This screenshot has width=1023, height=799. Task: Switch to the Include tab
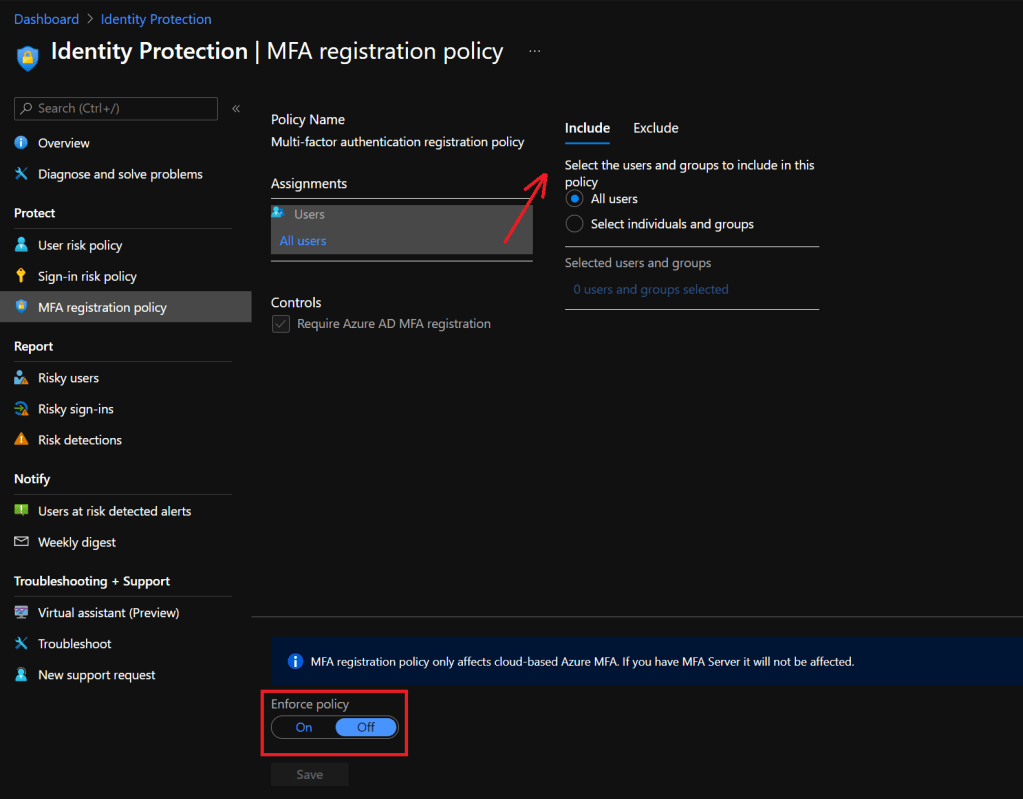(x=587, y=128)
